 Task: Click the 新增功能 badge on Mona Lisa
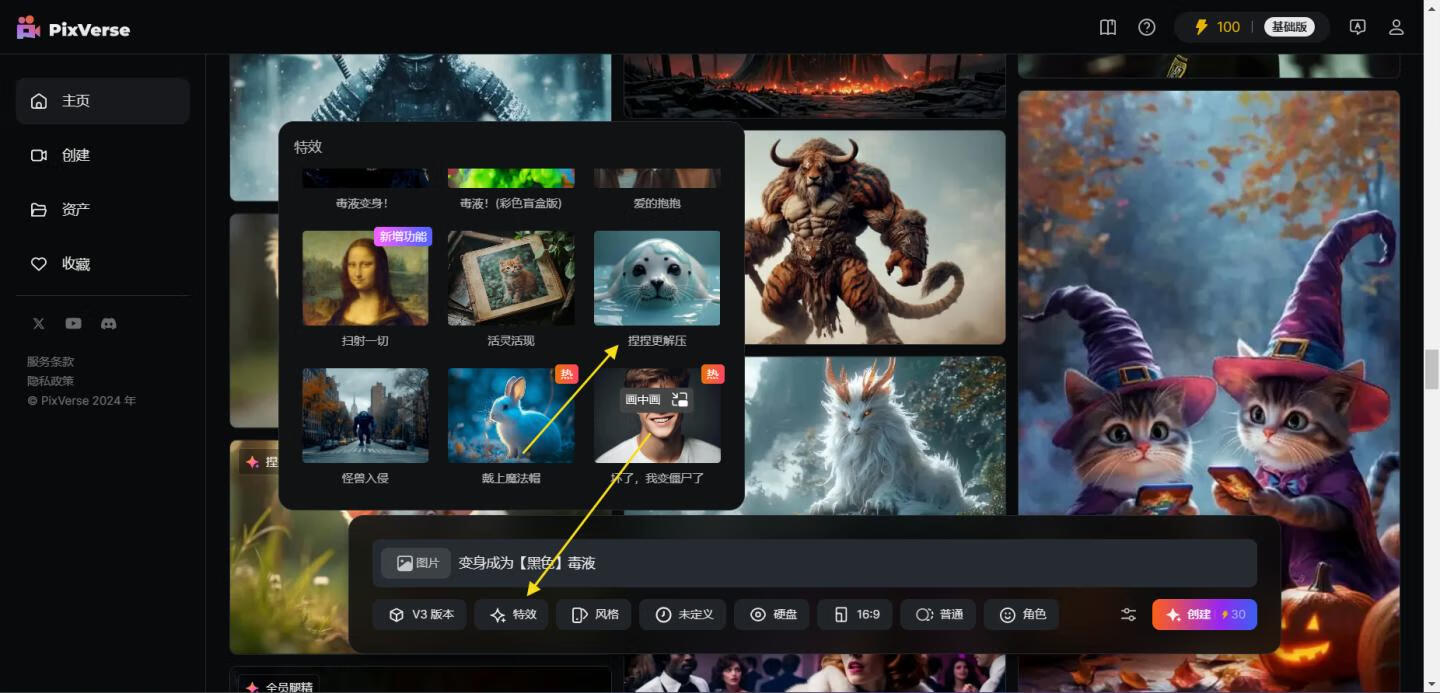point(403,236)
